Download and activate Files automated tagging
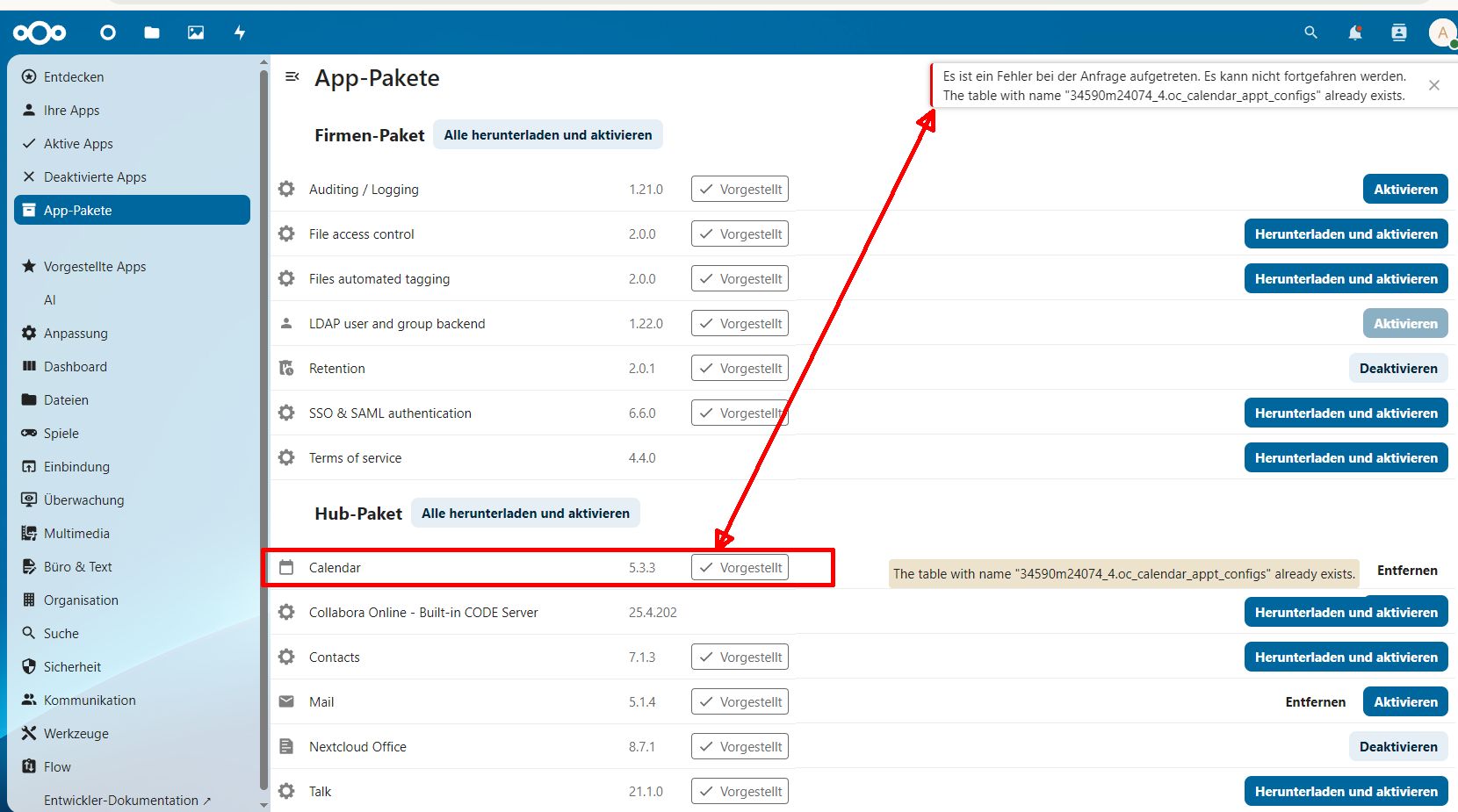 (1346, 278)
